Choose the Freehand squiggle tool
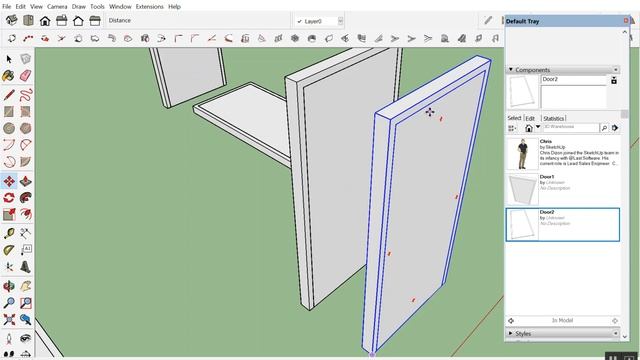 point(26,95)
